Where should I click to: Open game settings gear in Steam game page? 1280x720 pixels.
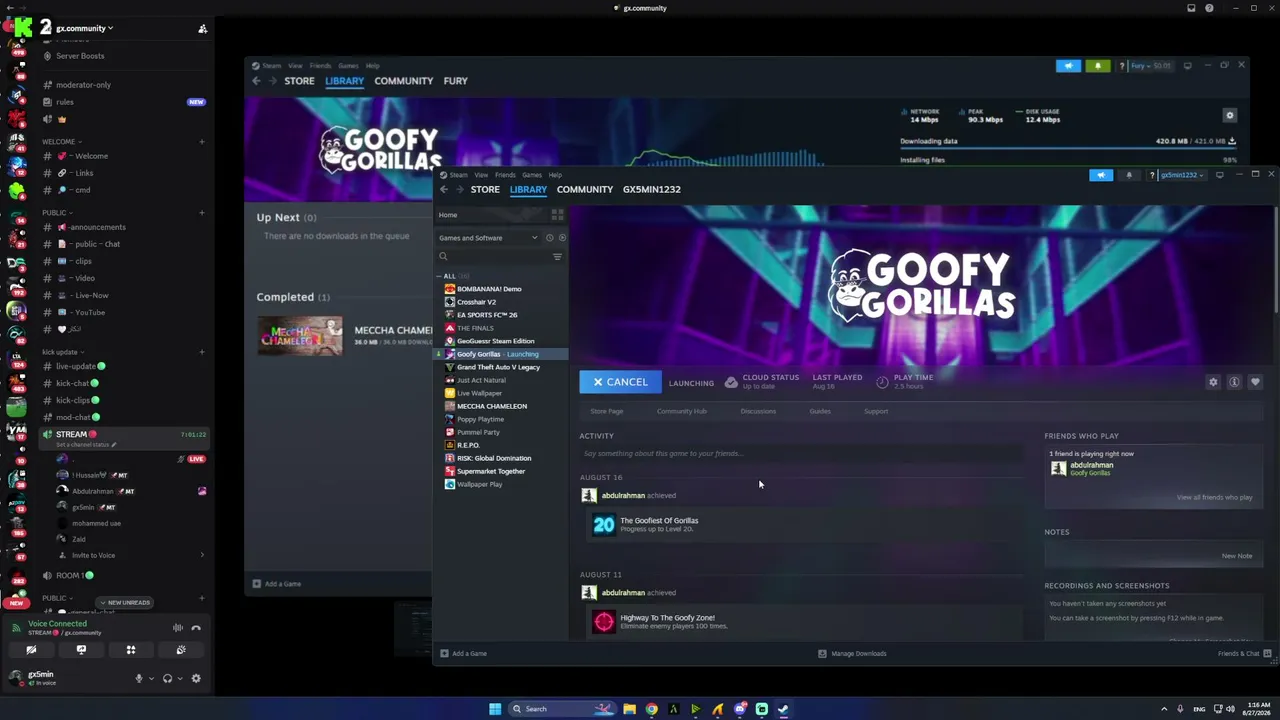click(1213, 382)
